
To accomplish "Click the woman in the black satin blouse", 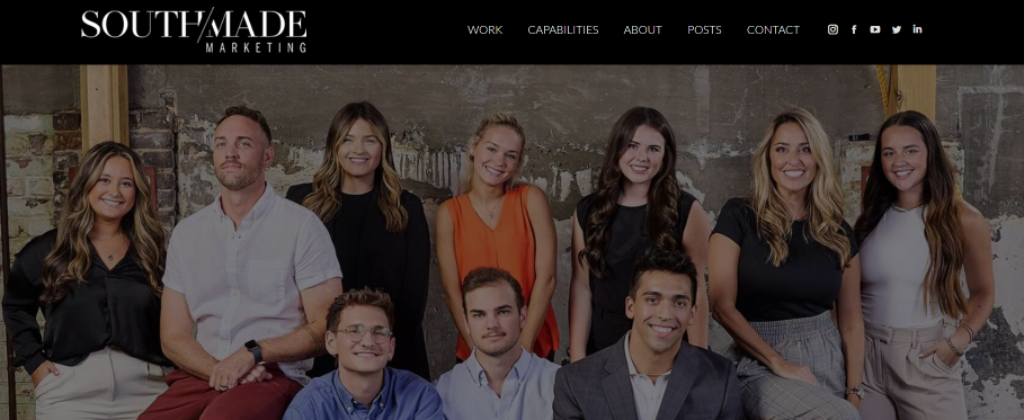I will (91, 281).
